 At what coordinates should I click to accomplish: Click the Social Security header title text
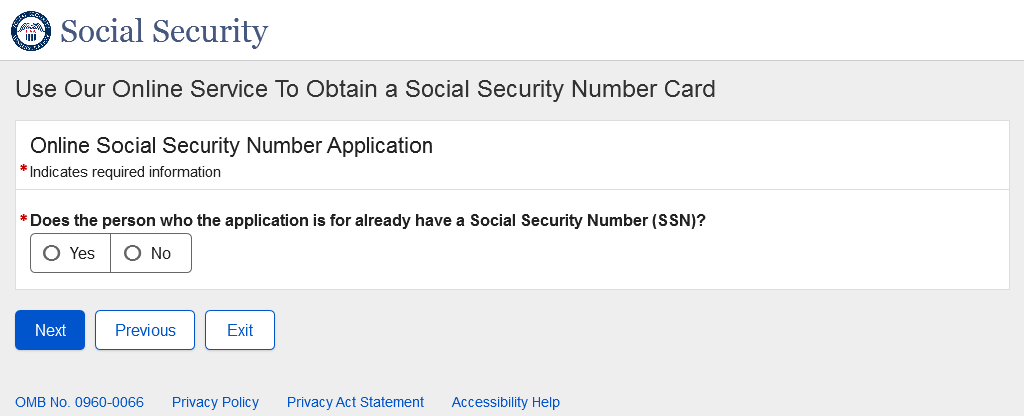pyautogui.click(x=164, y=31)
